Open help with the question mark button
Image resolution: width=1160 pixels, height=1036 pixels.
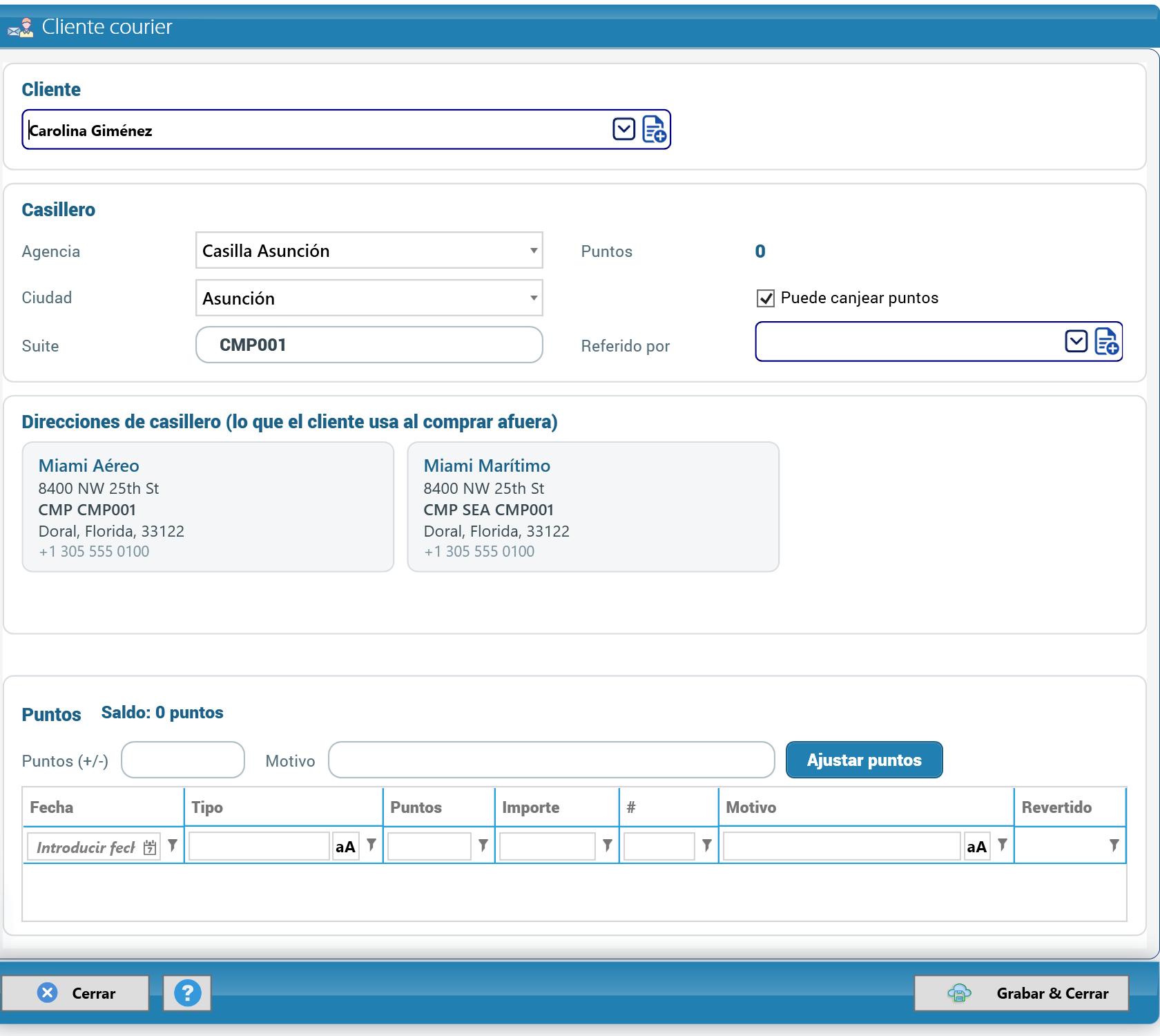[x=187, y=993]
